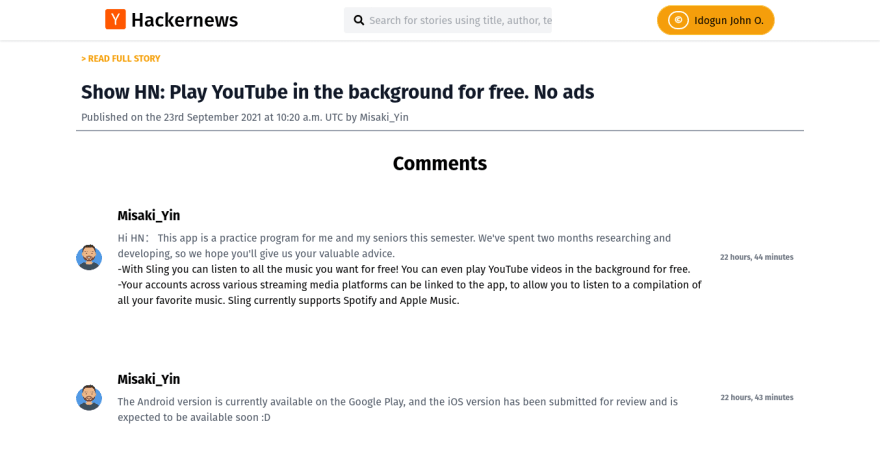Click the avatar beside the Sling app comment
This screenshot has height=456, width=880.
point(89,257)
